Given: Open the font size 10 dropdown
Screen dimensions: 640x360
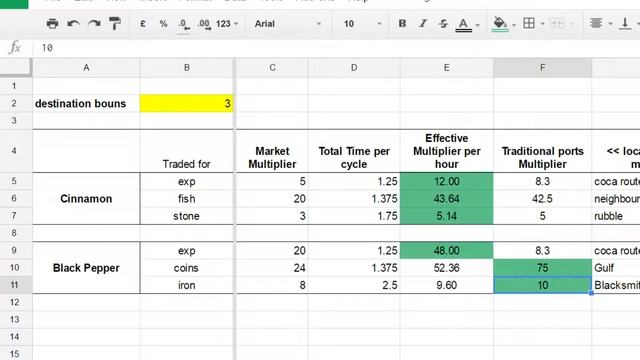Looking at the screenshot, I should point(362,24).
